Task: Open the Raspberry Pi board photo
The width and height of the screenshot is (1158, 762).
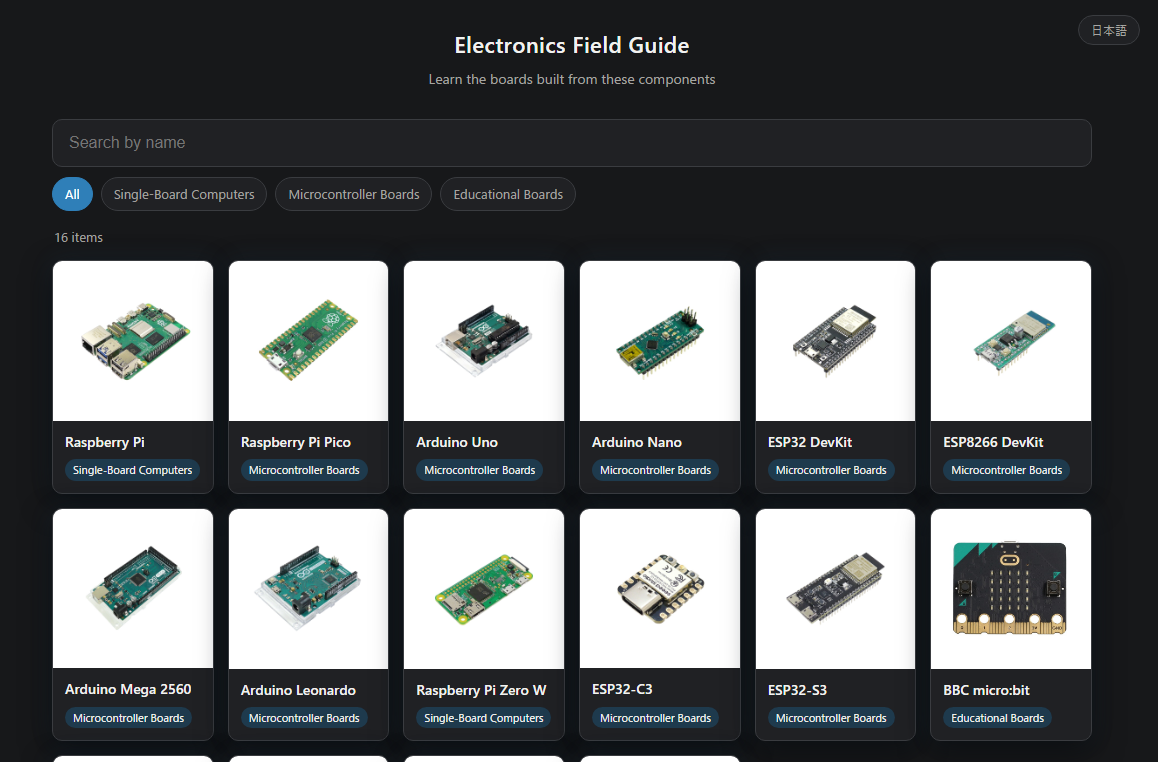Action: [x=133, y=341]
